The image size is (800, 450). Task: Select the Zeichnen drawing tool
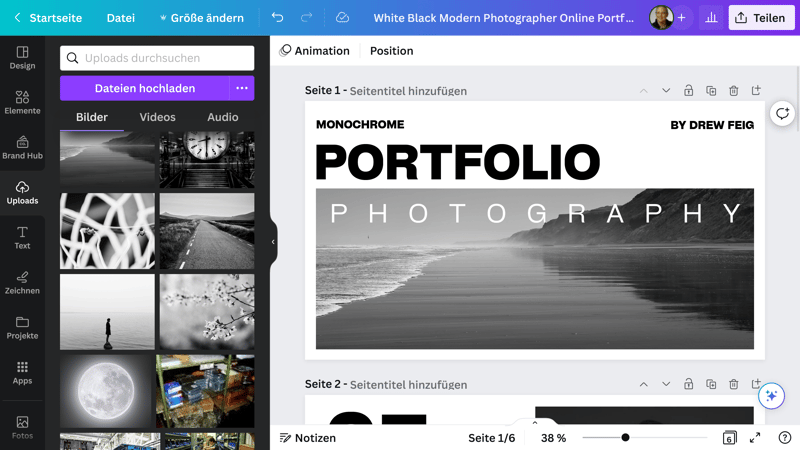[x=22, y=281]
